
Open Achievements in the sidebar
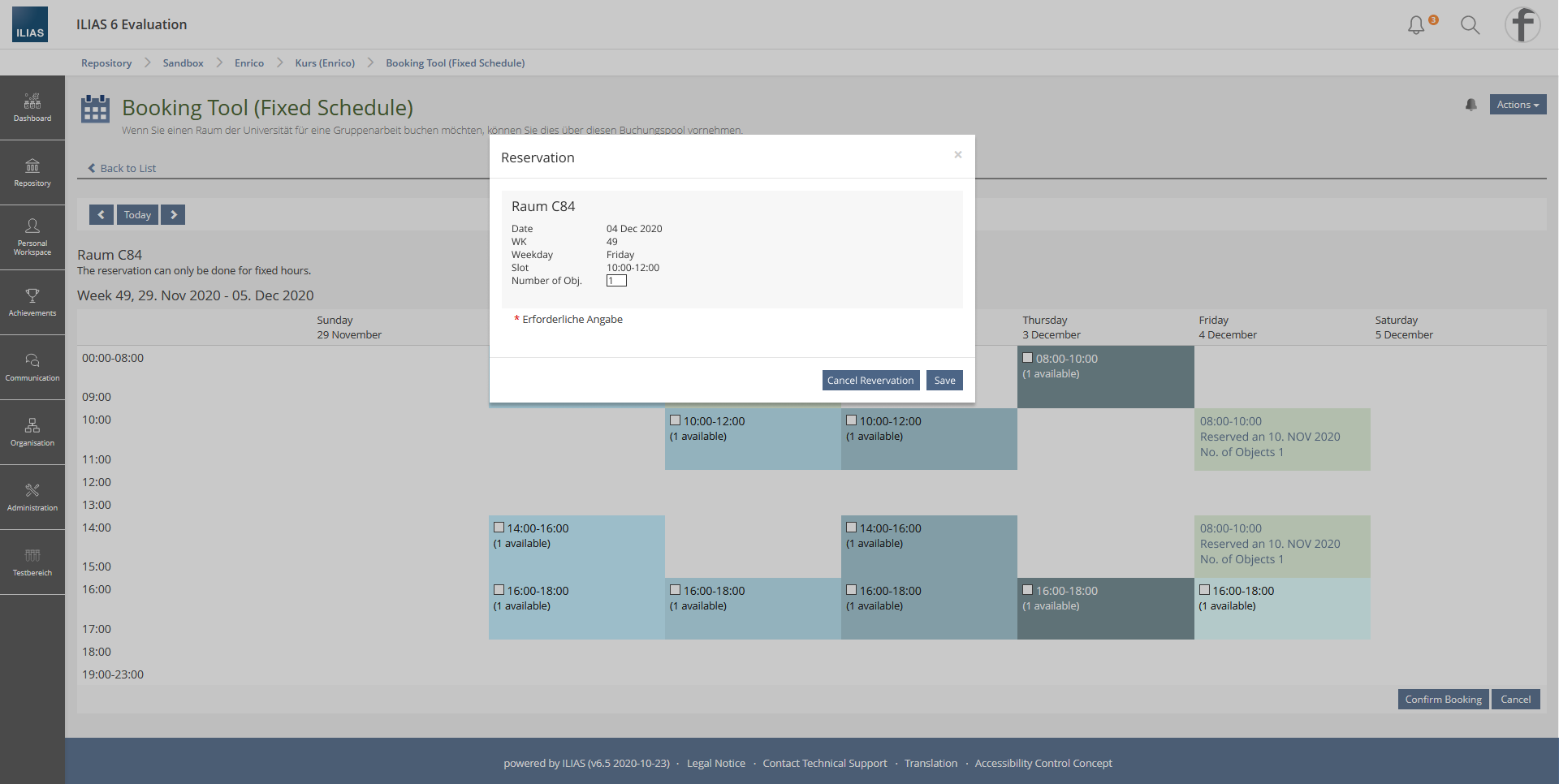coord(32,302)
